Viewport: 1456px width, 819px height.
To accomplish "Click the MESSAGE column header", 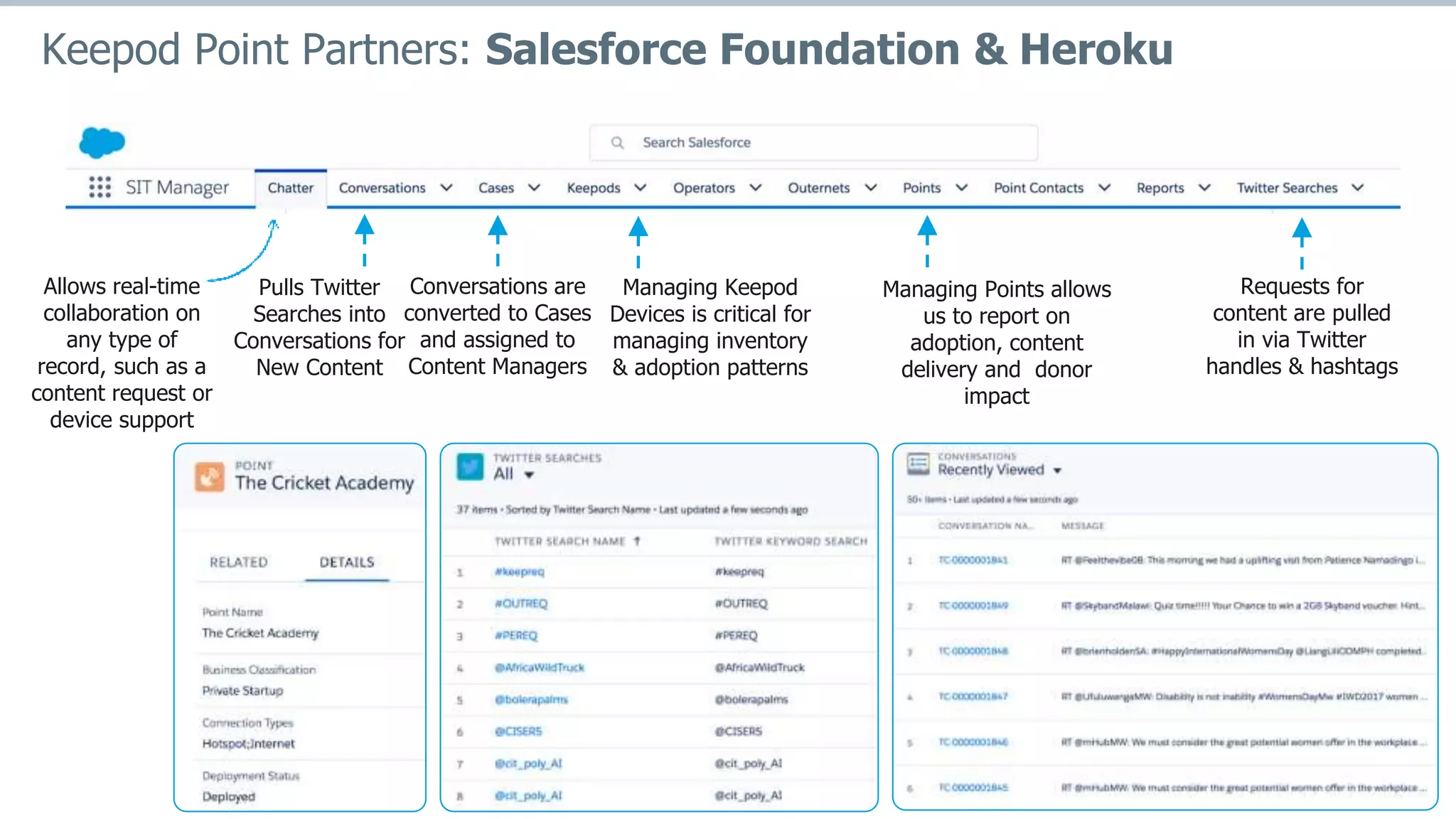I will 1082,525.
